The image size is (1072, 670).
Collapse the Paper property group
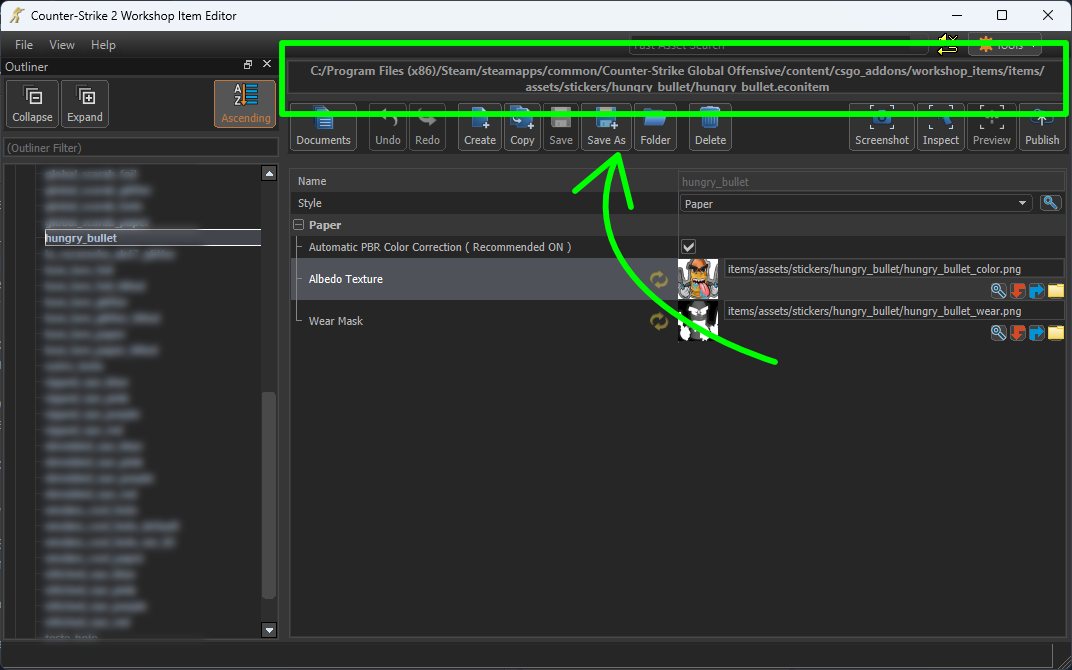click(x=299, y=225)
